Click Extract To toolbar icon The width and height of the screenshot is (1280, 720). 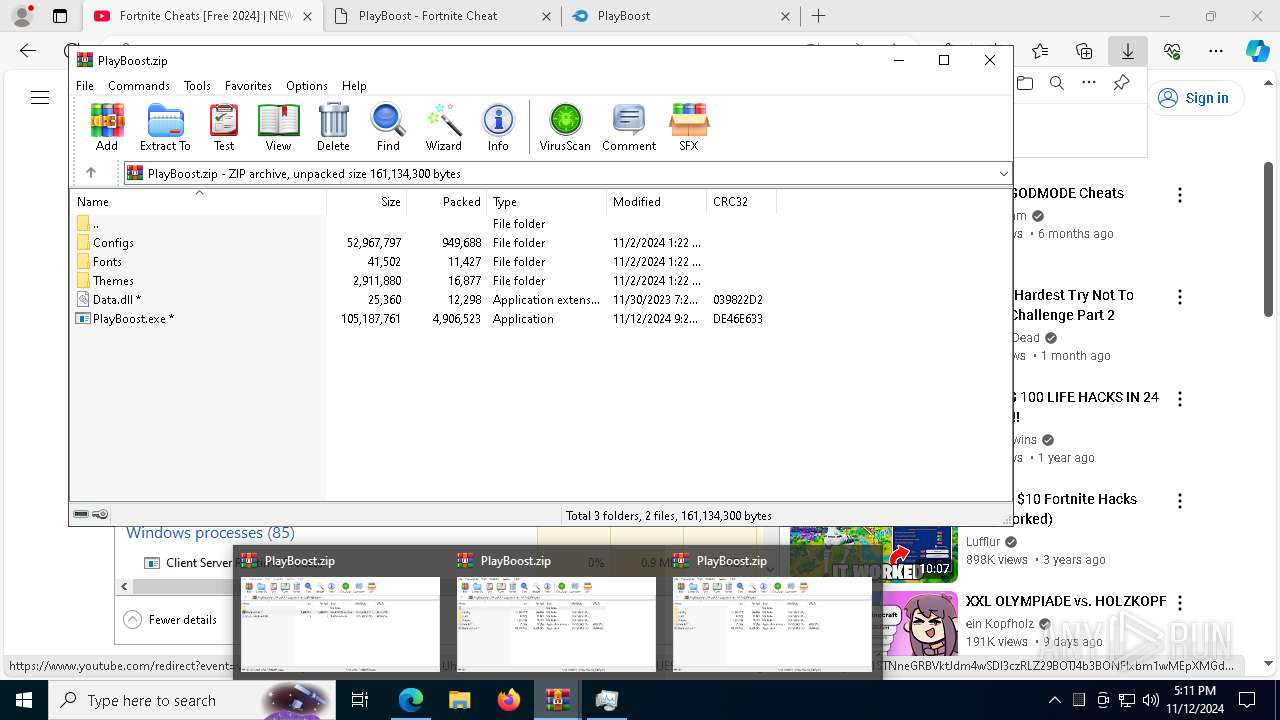(x=165, y=127)
